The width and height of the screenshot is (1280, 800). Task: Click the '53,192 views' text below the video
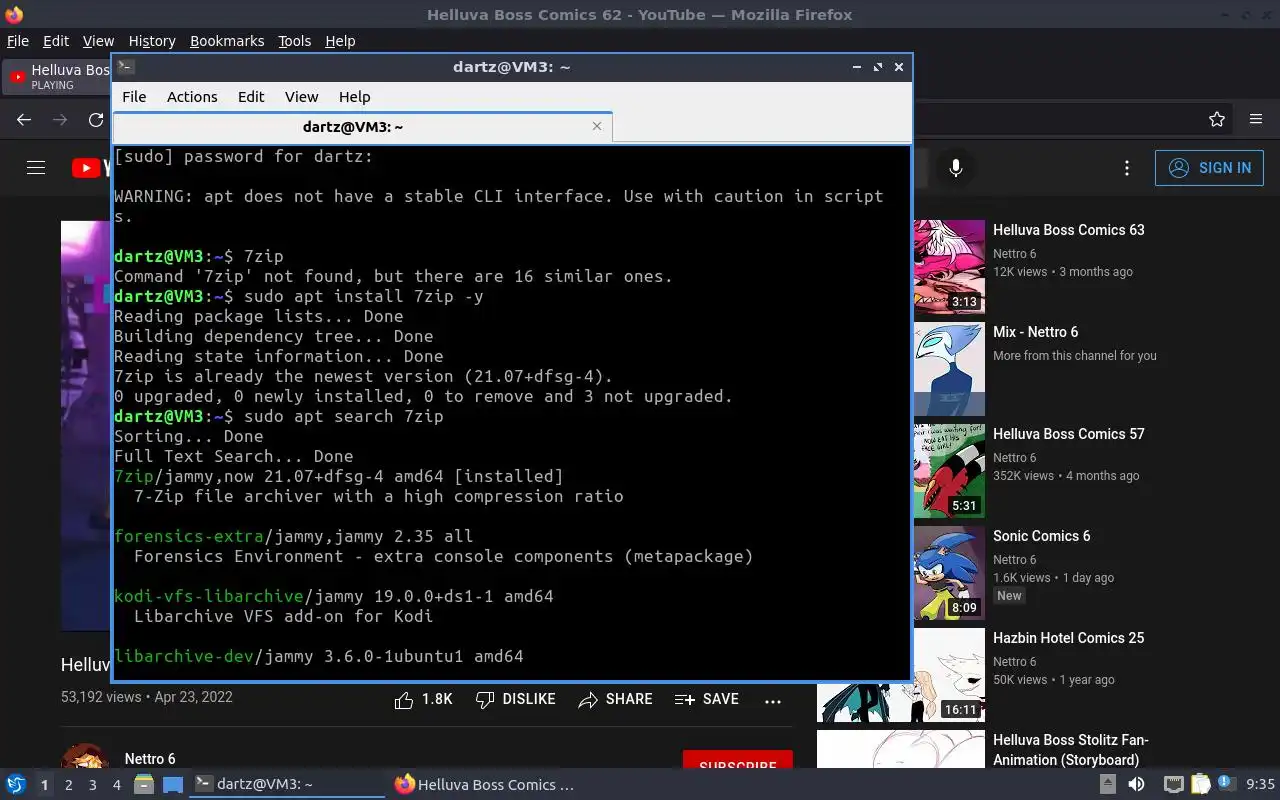101,697
